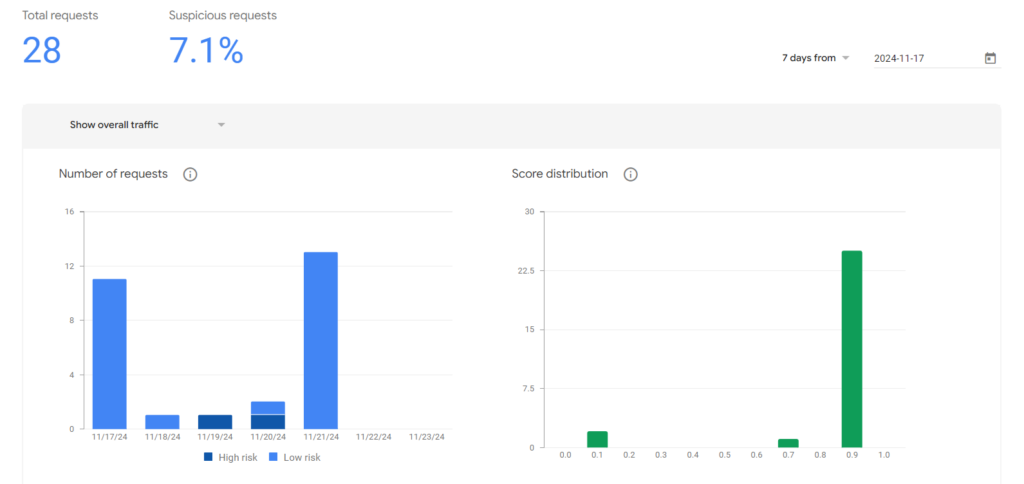Click the 0.1 score distribution bar

point(597,440)
